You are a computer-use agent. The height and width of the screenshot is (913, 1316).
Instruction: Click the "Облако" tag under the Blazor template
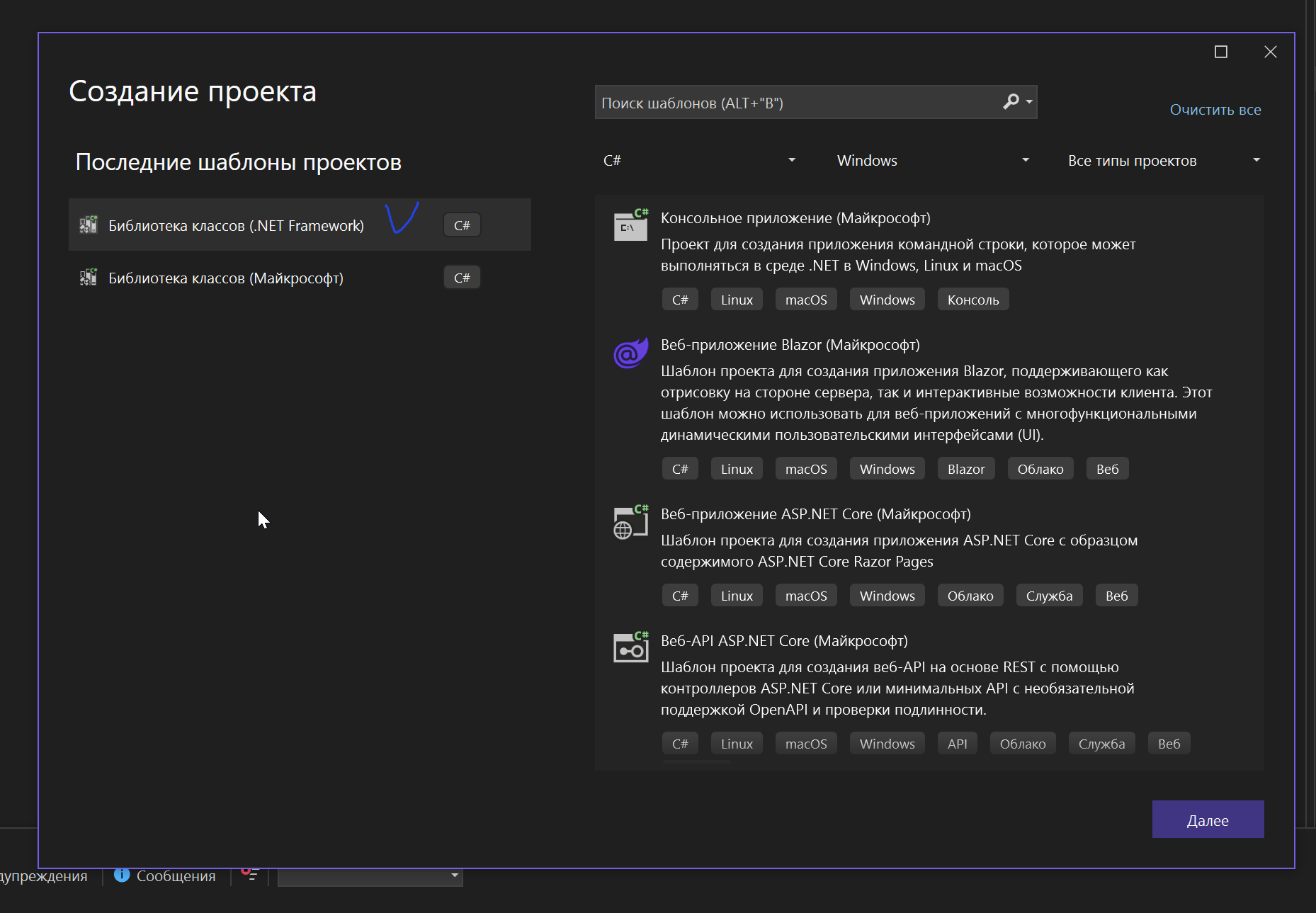[x=1040, y=469]
